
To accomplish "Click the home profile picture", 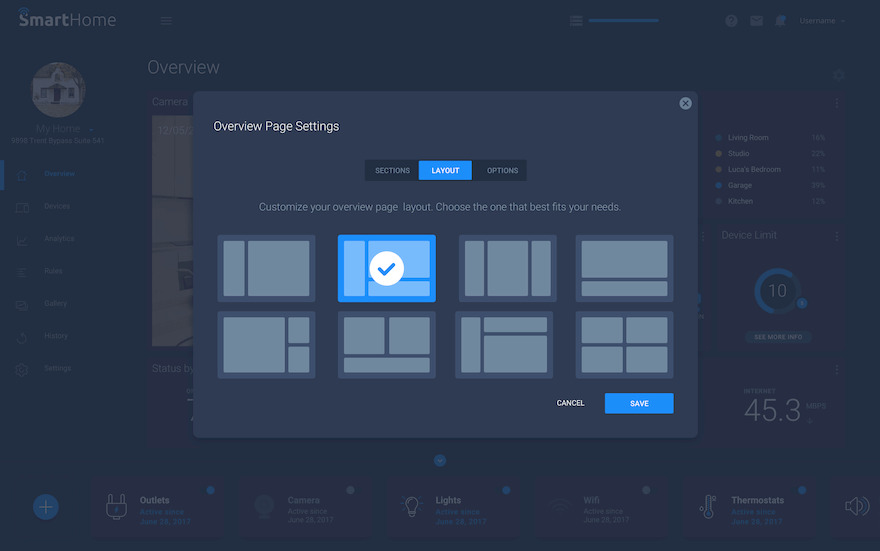I will [58, 90].
